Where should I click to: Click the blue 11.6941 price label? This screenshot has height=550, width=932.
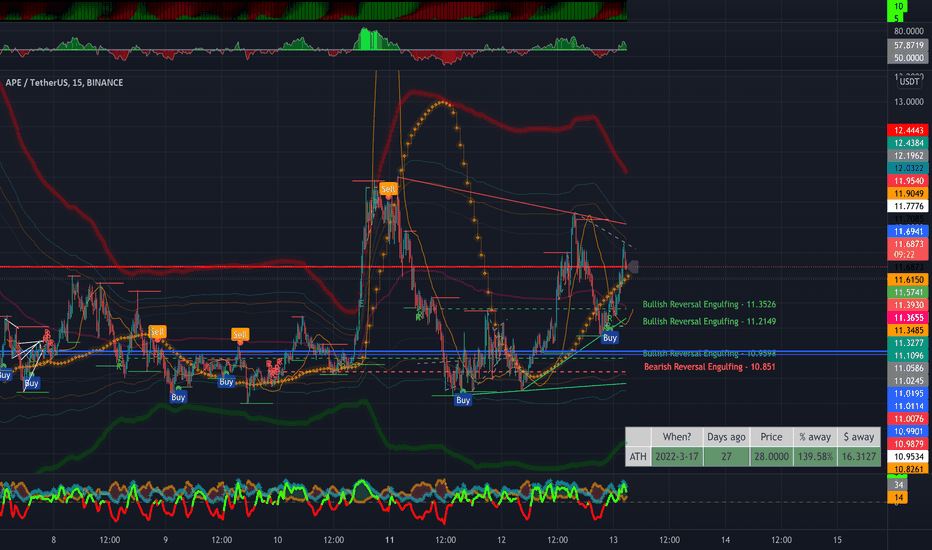[908, 231]
